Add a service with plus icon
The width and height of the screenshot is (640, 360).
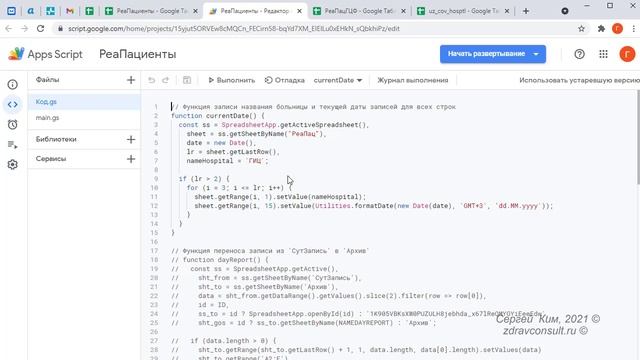131,159
